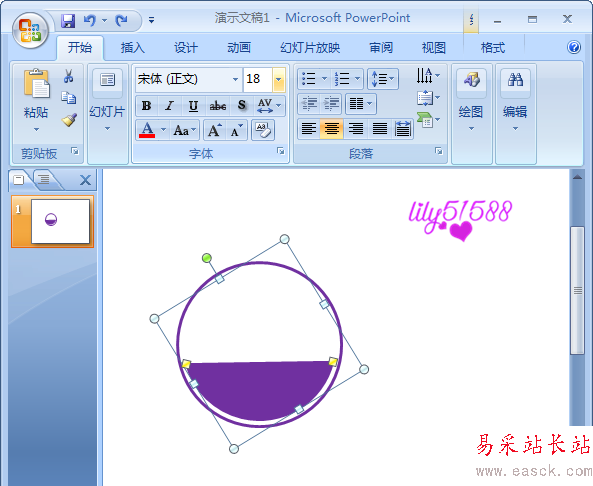Expand font color options arrow

tap(163, 130)
